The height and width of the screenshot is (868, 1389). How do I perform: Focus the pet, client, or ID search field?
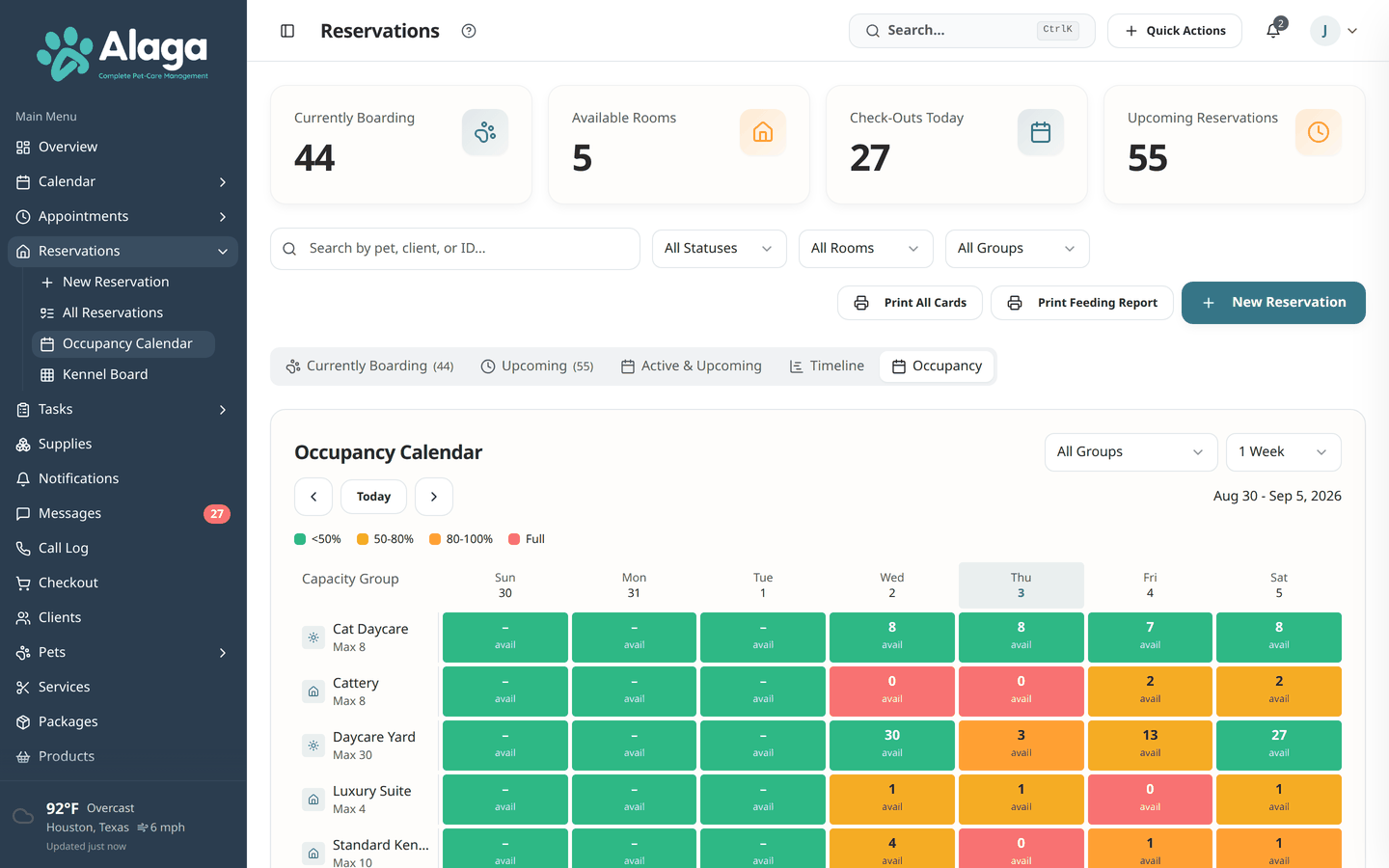click(x=455, y=249)
